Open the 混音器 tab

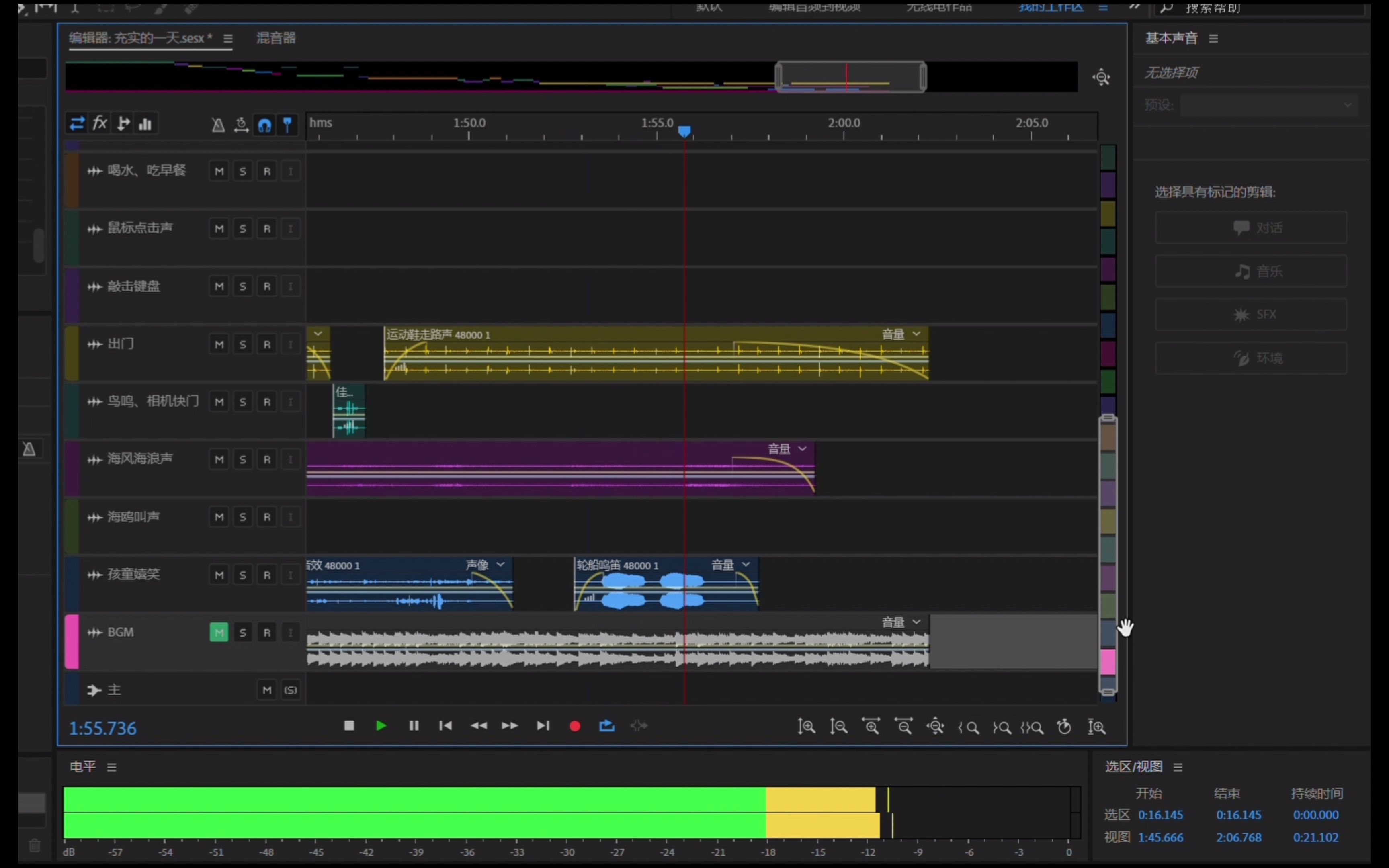click(276, 38)
